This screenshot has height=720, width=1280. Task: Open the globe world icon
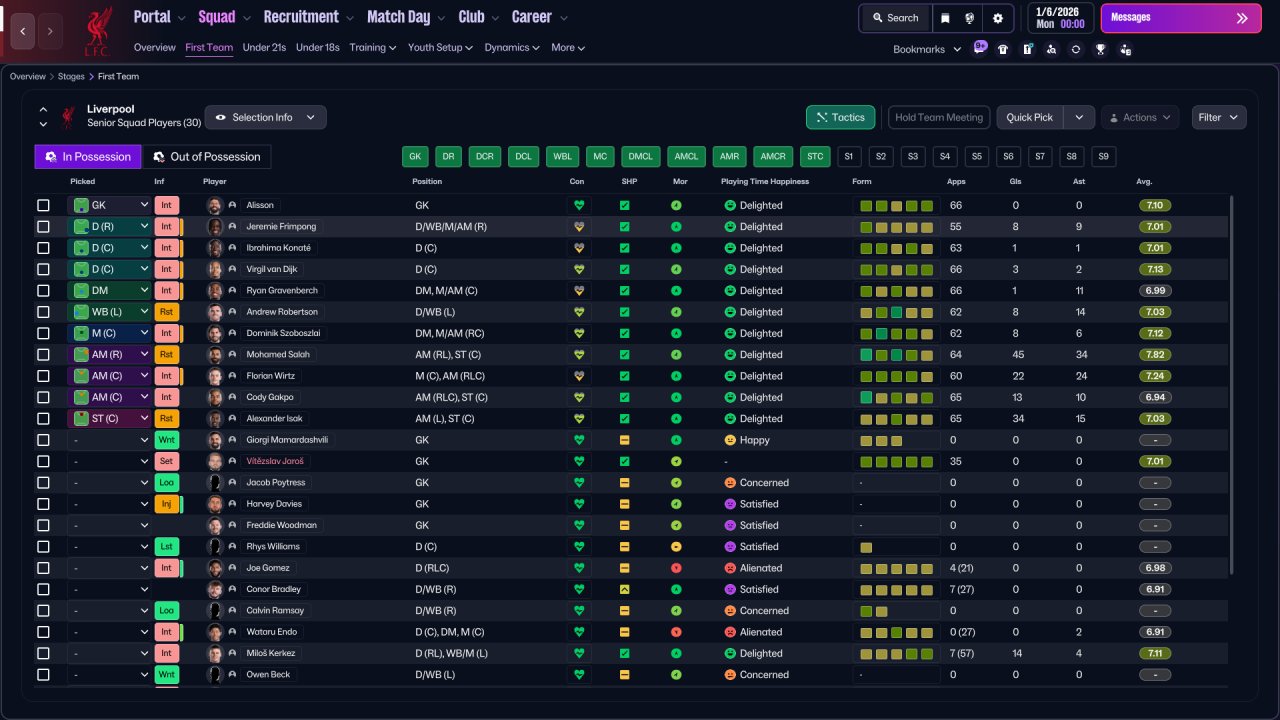pos(970,18)
